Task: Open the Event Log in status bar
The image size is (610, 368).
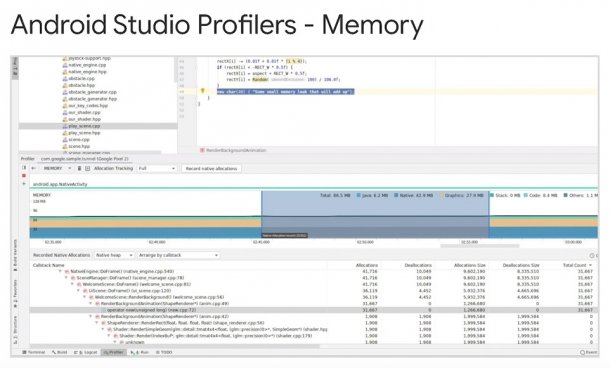Action: (589, 352)
